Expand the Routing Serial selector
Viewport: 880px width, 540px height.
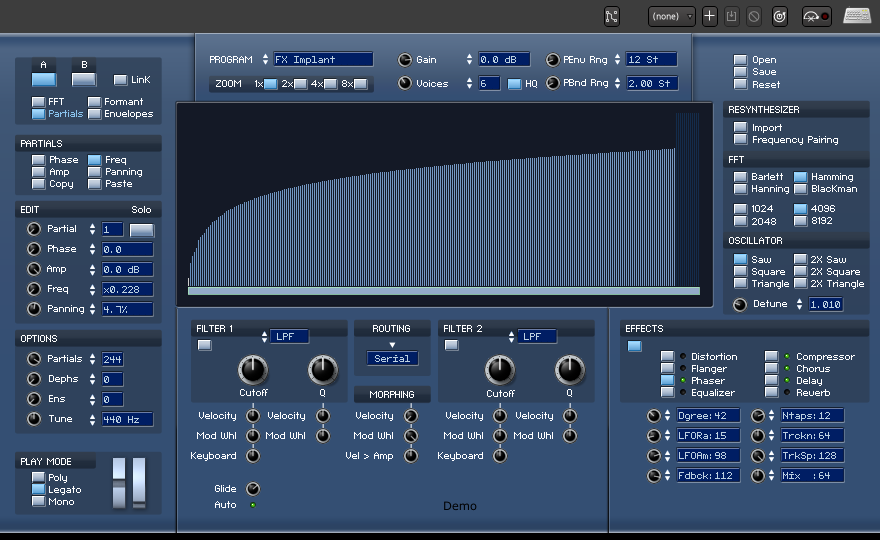click(x=392, y=358)
